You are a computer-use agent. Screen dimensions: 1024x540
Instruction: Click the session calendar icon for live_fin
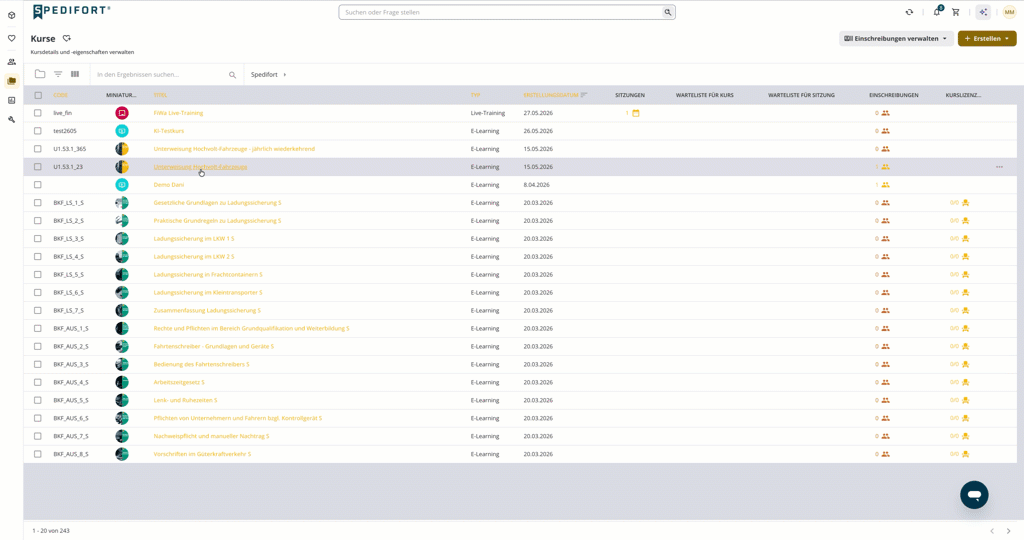pyautogui.click(x=635, y=113)
